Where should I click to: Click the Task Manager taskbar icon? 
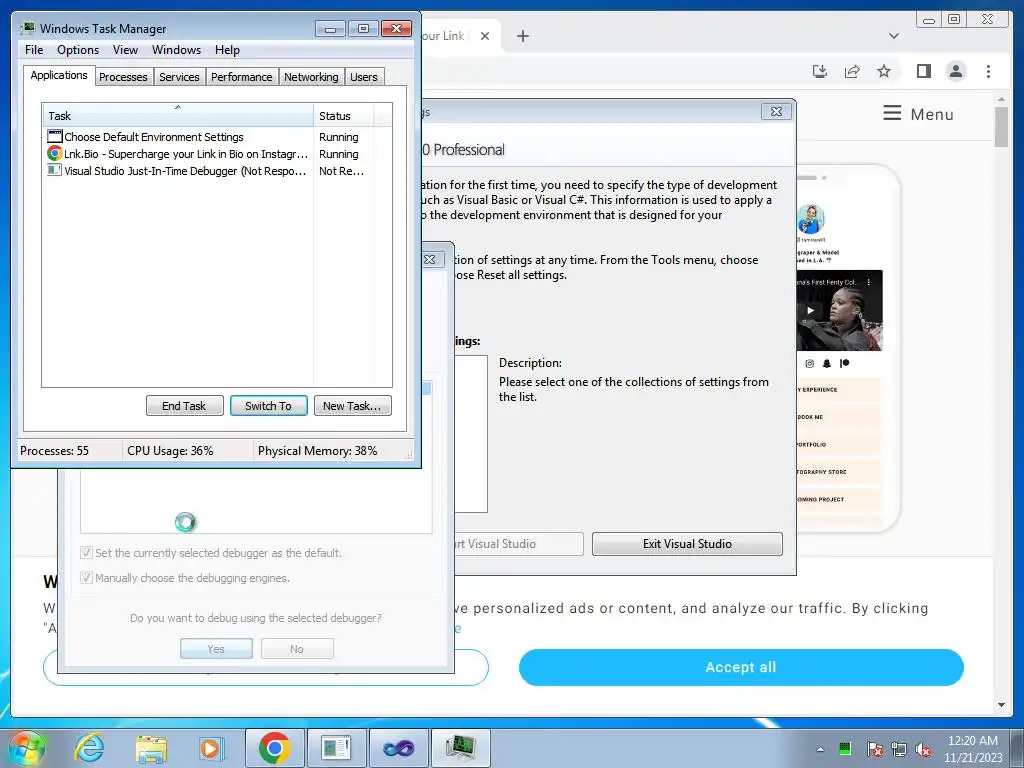(461, 748)
